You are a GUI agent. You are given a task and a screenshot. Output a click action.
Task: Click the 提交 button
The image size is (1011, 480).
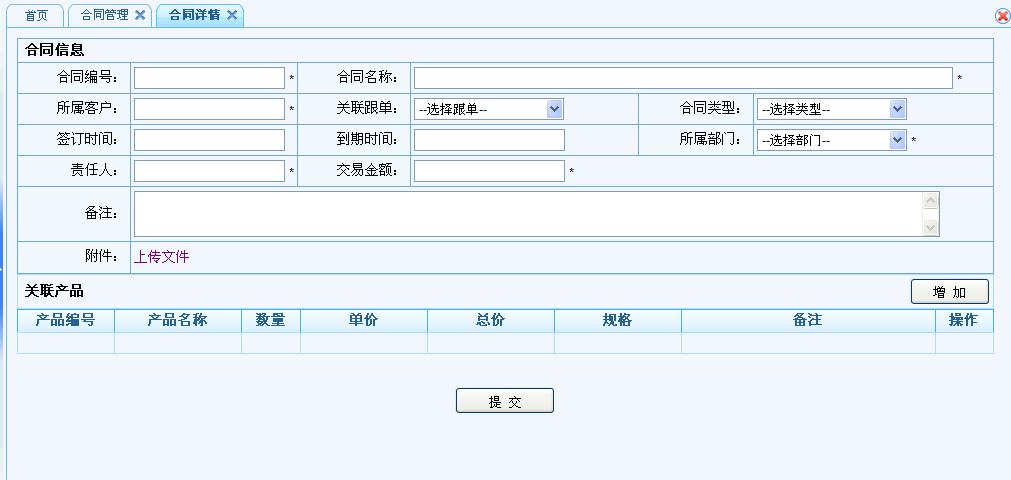point(504,401)
